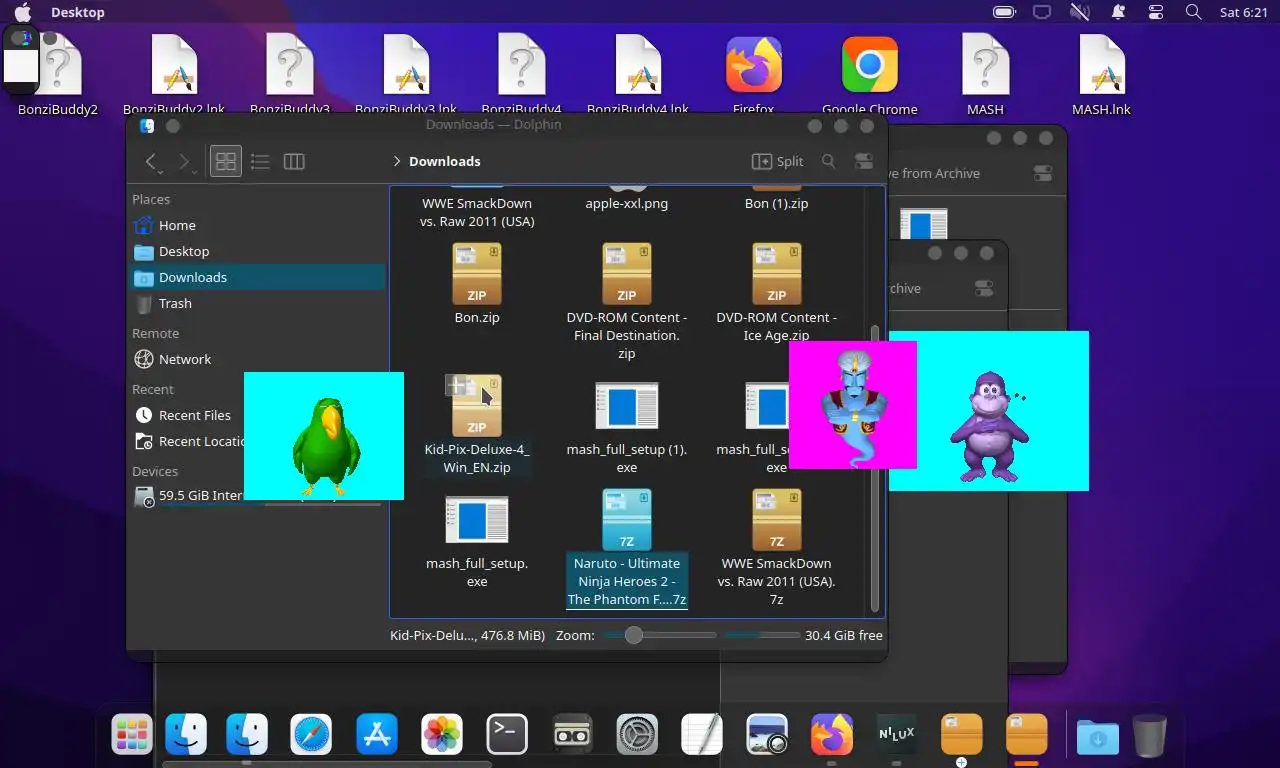Toggle Split view in Dolphin
Image resolution: width=1280 pixels, height=768 pixels.
point(777,161)
